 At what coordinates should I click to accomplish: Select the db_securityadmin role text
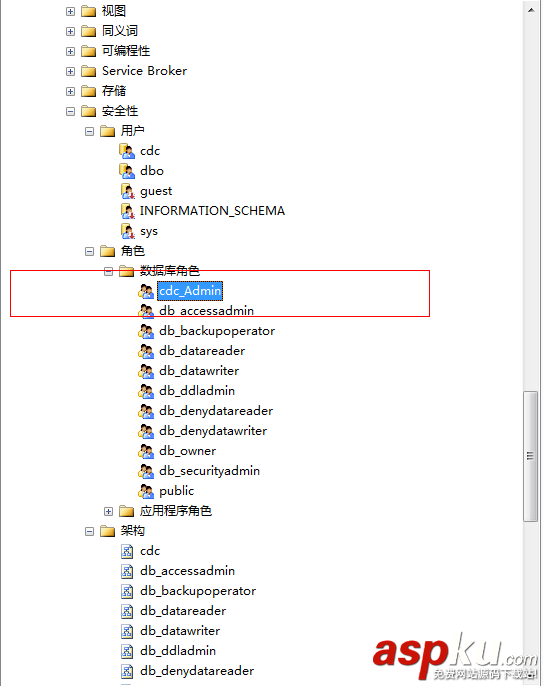(209, 472)
